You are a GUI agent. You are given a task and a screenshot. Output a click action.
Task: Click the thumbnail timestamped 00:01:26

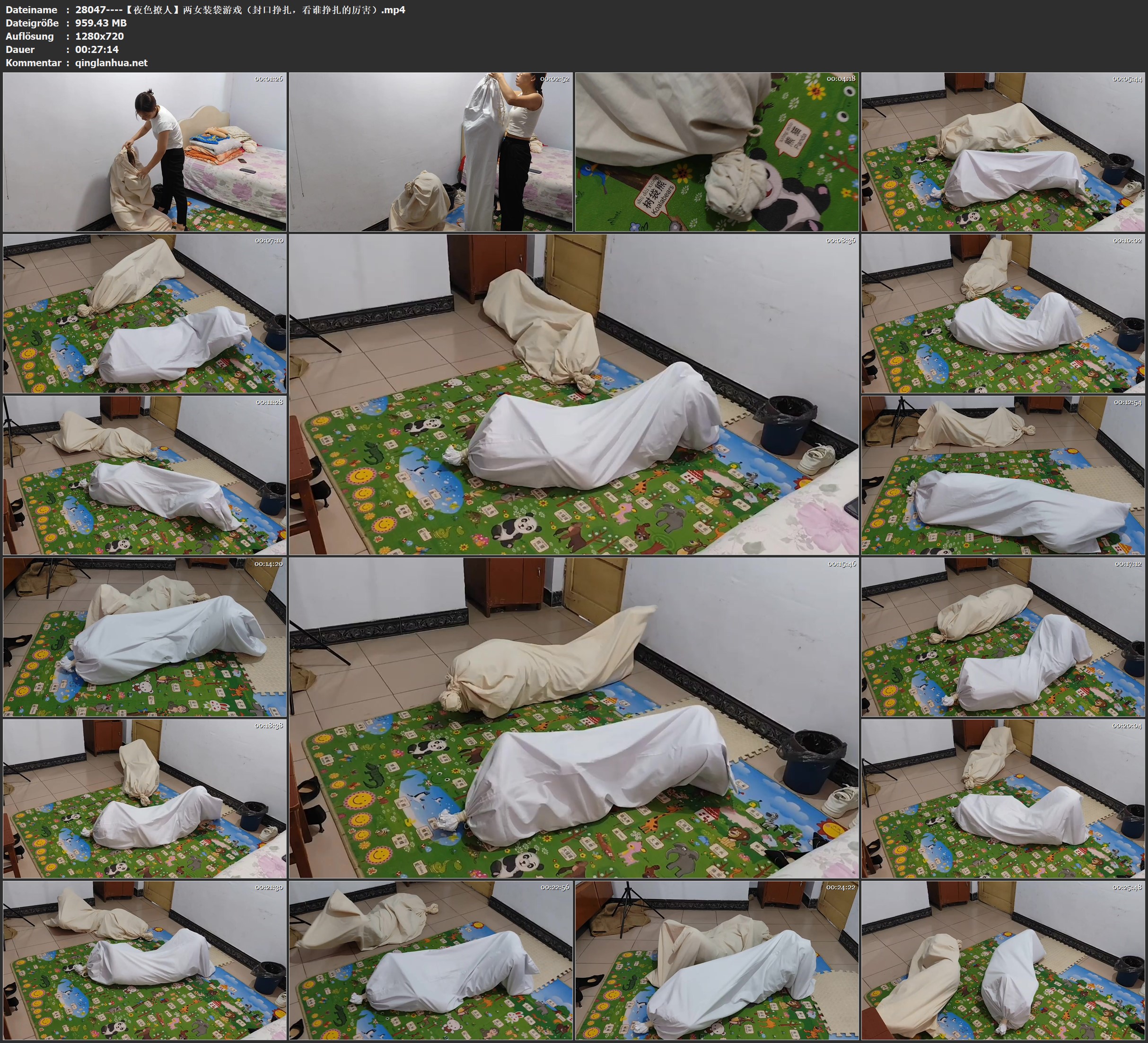tap(145, 151)
